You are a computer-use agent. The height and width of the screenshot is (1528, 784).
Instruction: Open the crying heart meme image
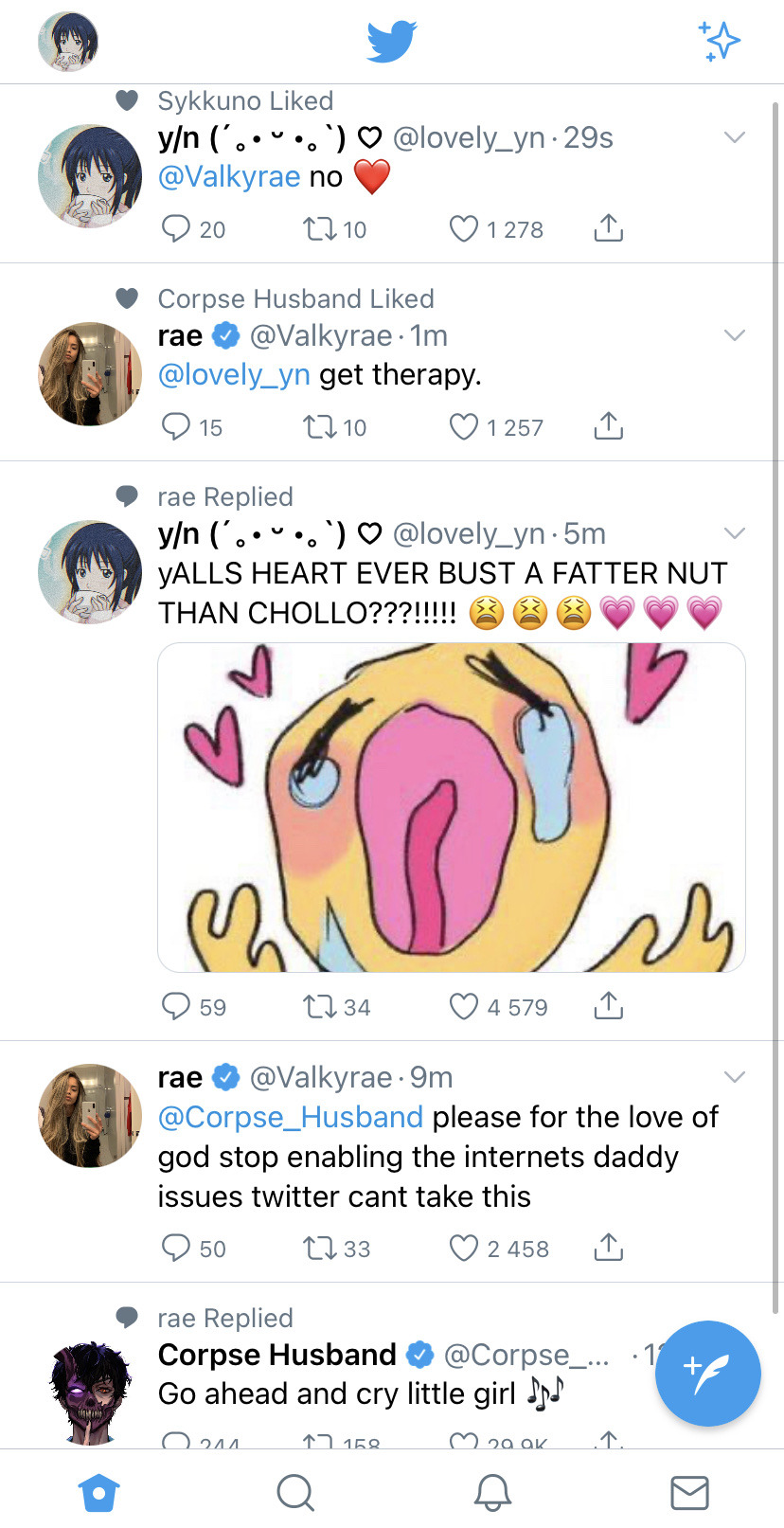[x=452, y=807]
